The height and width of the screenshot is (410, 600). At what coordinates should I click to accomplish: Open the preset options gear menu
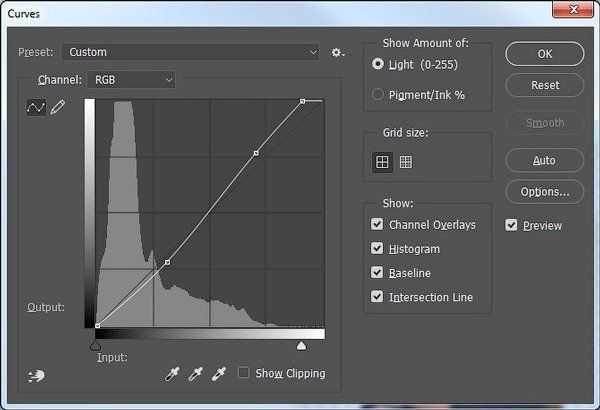(338, 52)
